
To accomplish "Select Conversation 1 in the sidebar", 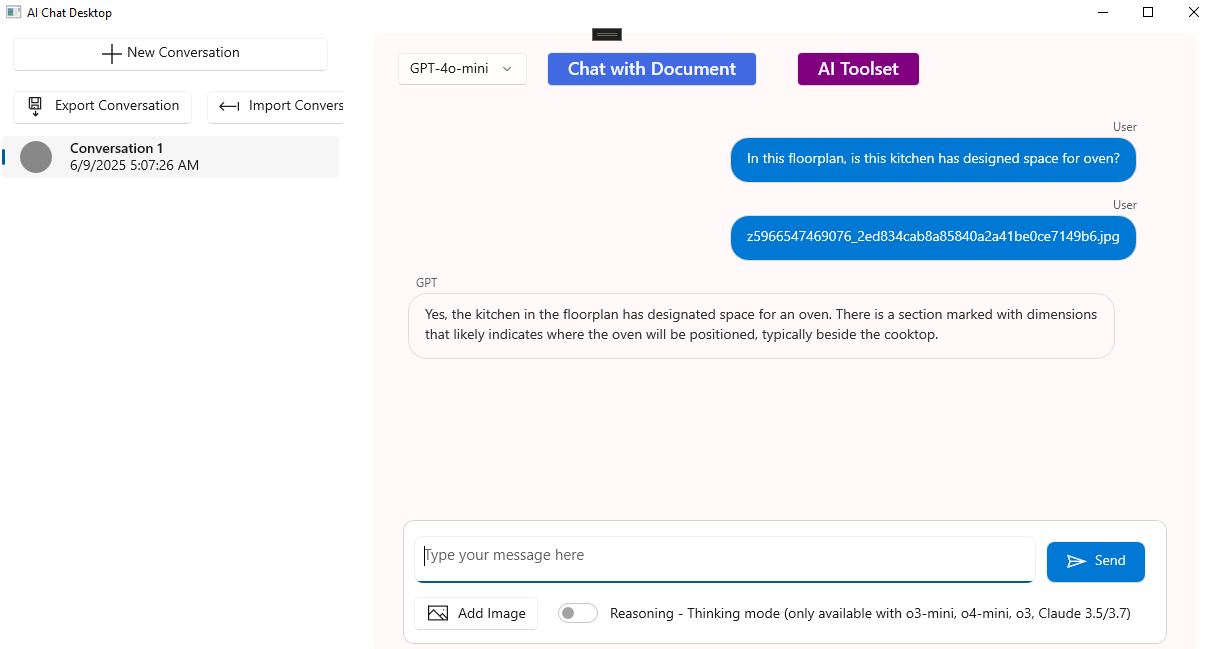I will pos(171,157).
